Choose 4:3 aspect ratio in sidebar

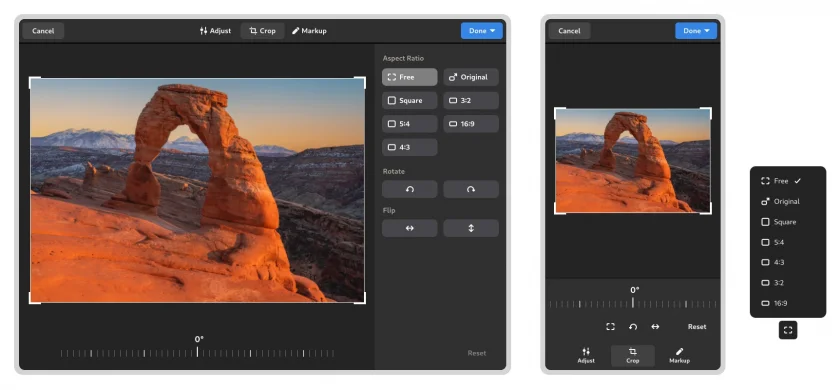click(410, 147)
